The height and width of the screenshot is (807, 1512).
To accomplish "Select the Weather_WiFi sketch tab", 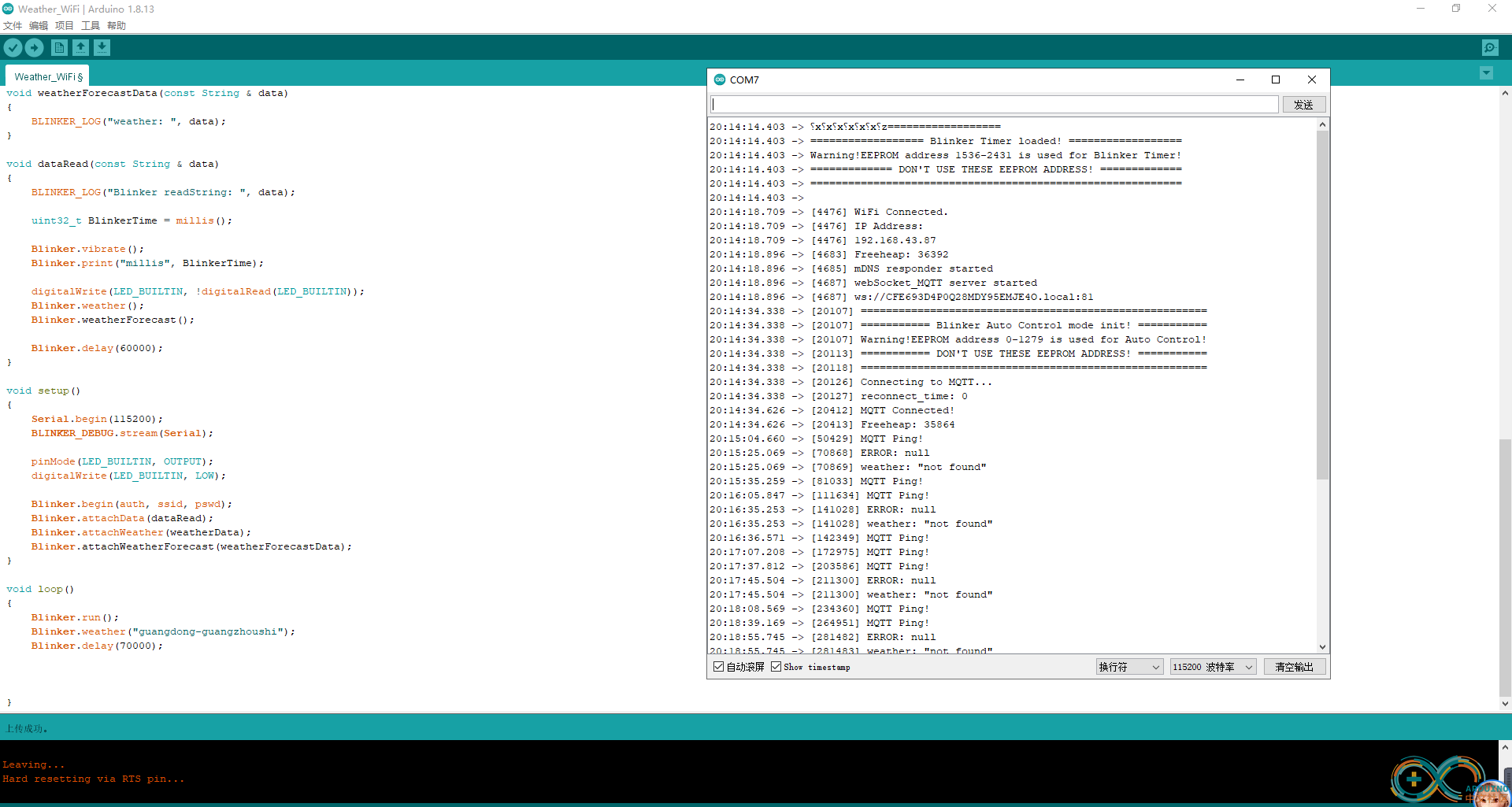I will 48,76.
